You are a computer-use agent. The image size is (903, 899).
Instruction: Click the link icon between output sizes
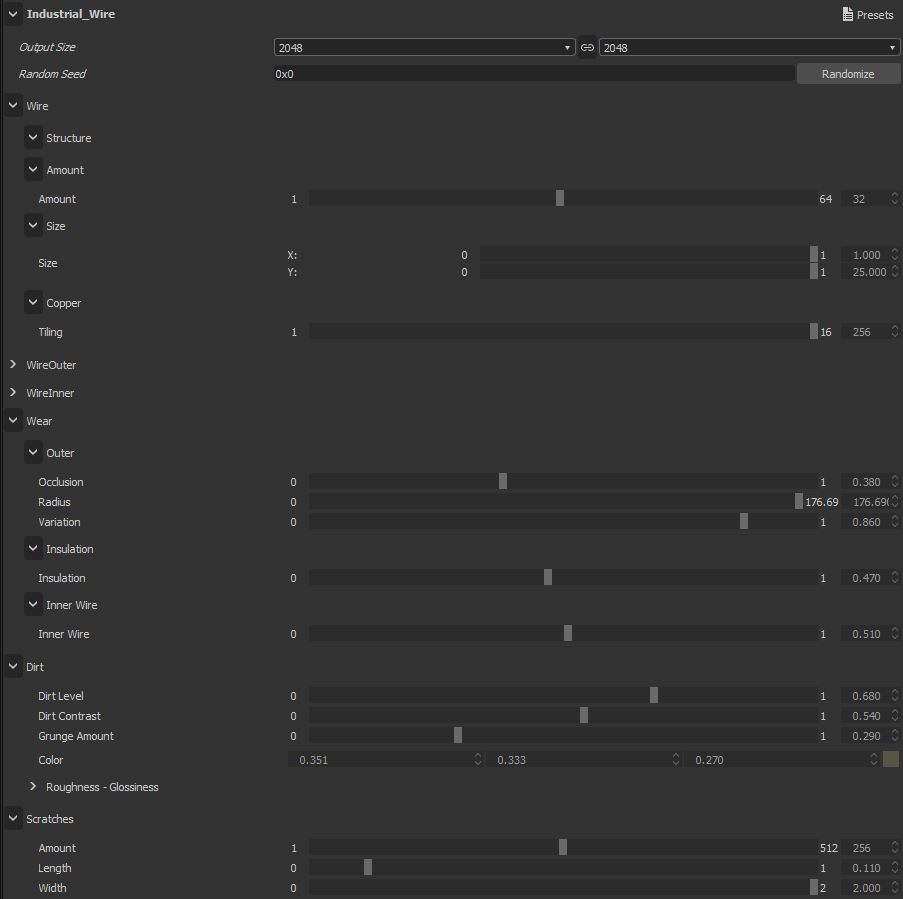(x=587, y=47)
